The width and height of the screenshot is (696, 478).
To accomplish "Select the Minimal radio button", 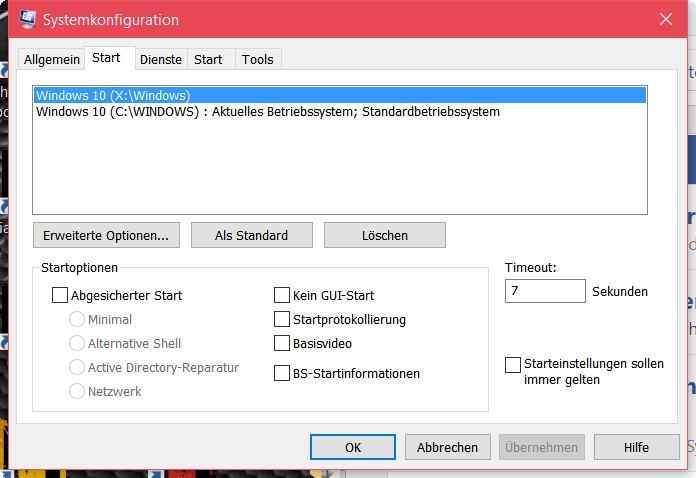I will tap(77, 319).
